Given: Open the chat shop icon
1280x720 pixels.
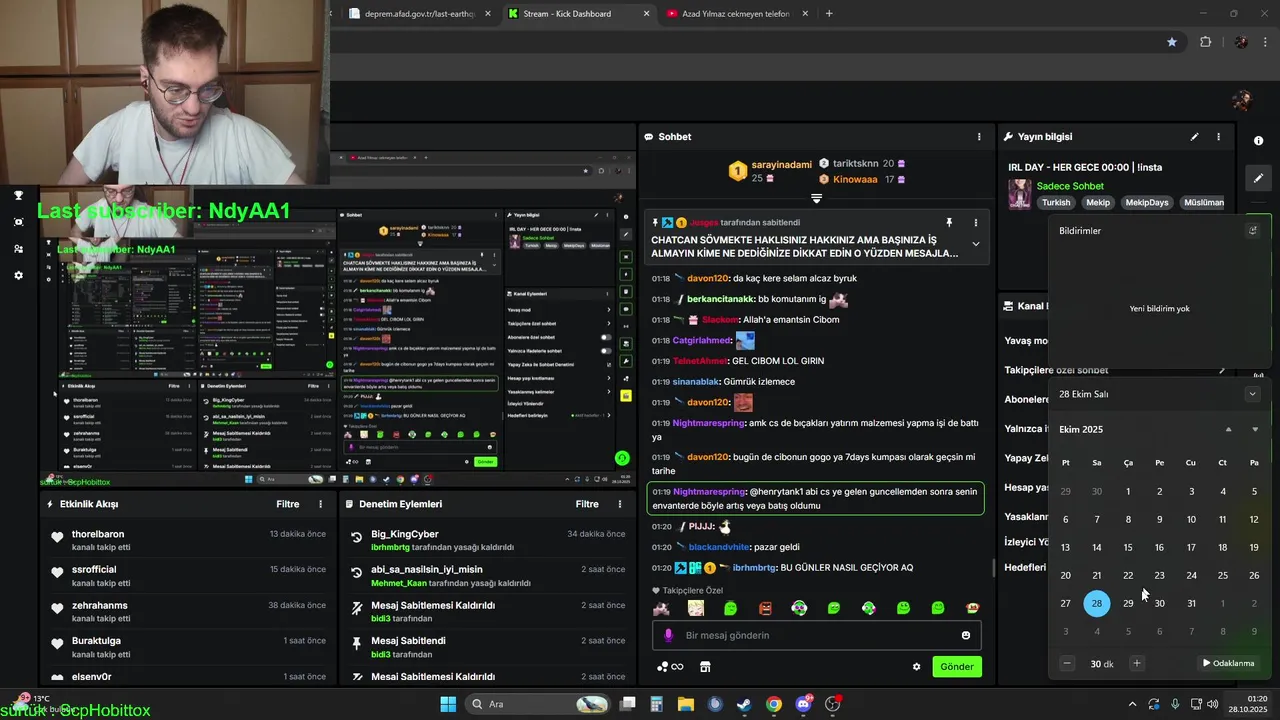Looking at the screenshot, I should click(704, 667).
